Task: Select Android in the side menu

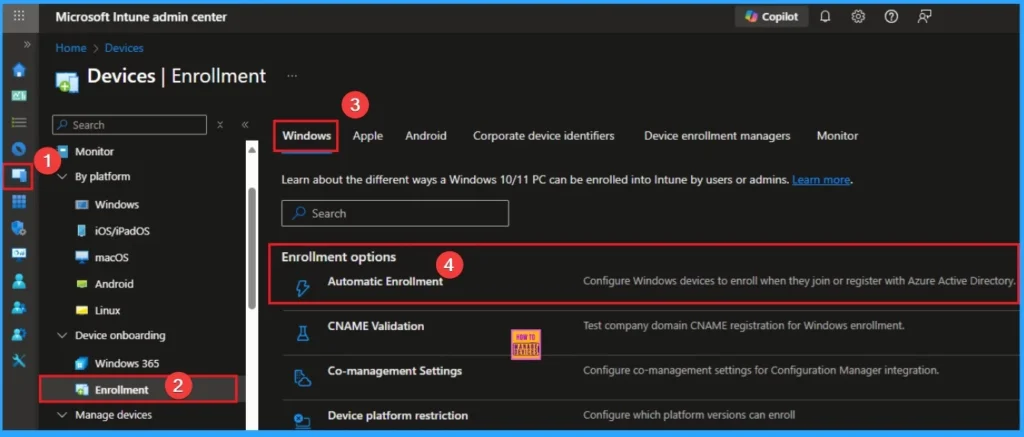Action: tap(114, 284)
